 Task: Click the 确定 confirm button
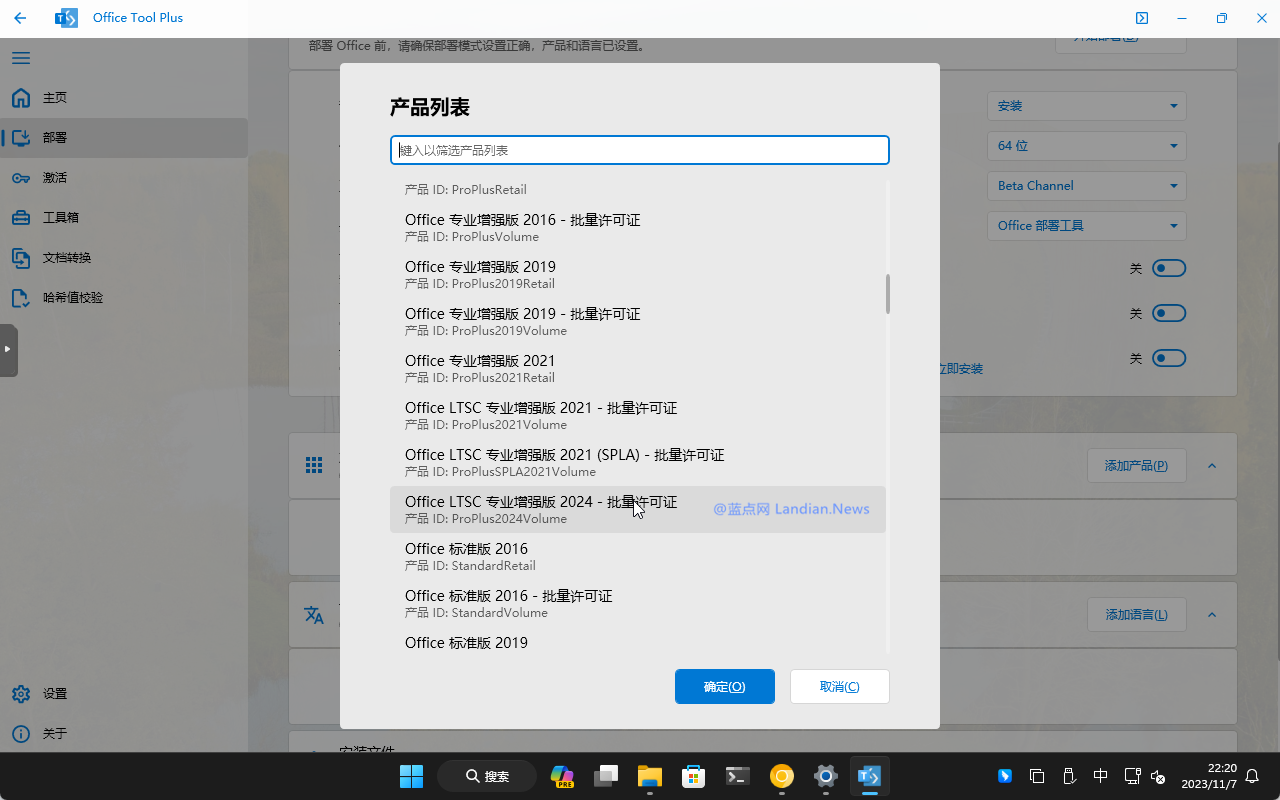point(724,687)
